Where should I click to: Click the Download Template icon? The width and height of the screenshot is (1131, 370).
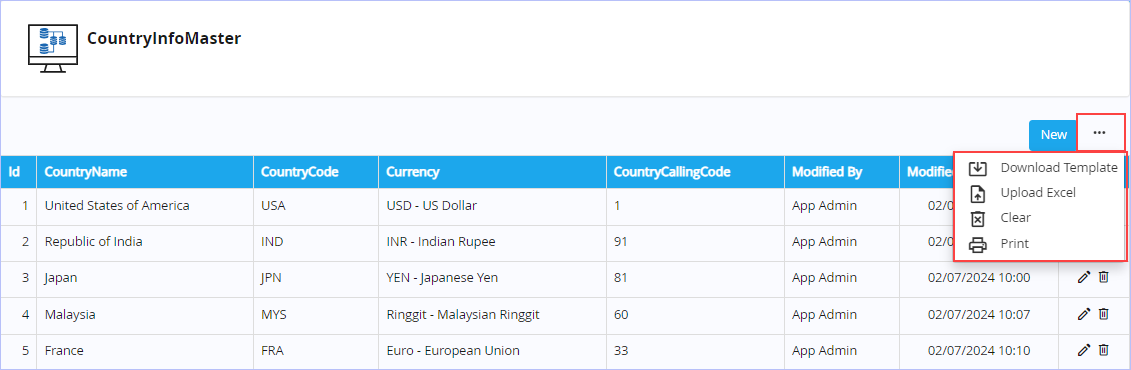pos(977,168)
